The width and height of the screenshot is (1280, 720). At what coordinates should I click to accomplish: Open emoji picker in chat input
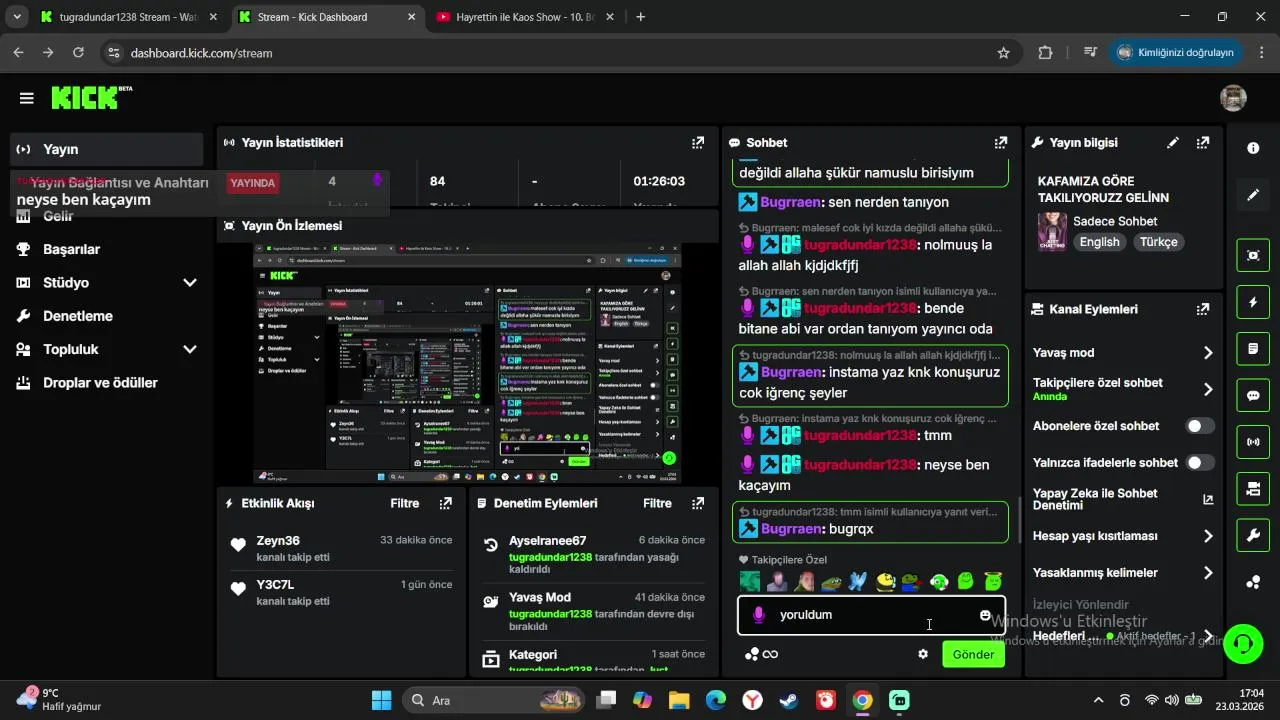tap(985, 615)
